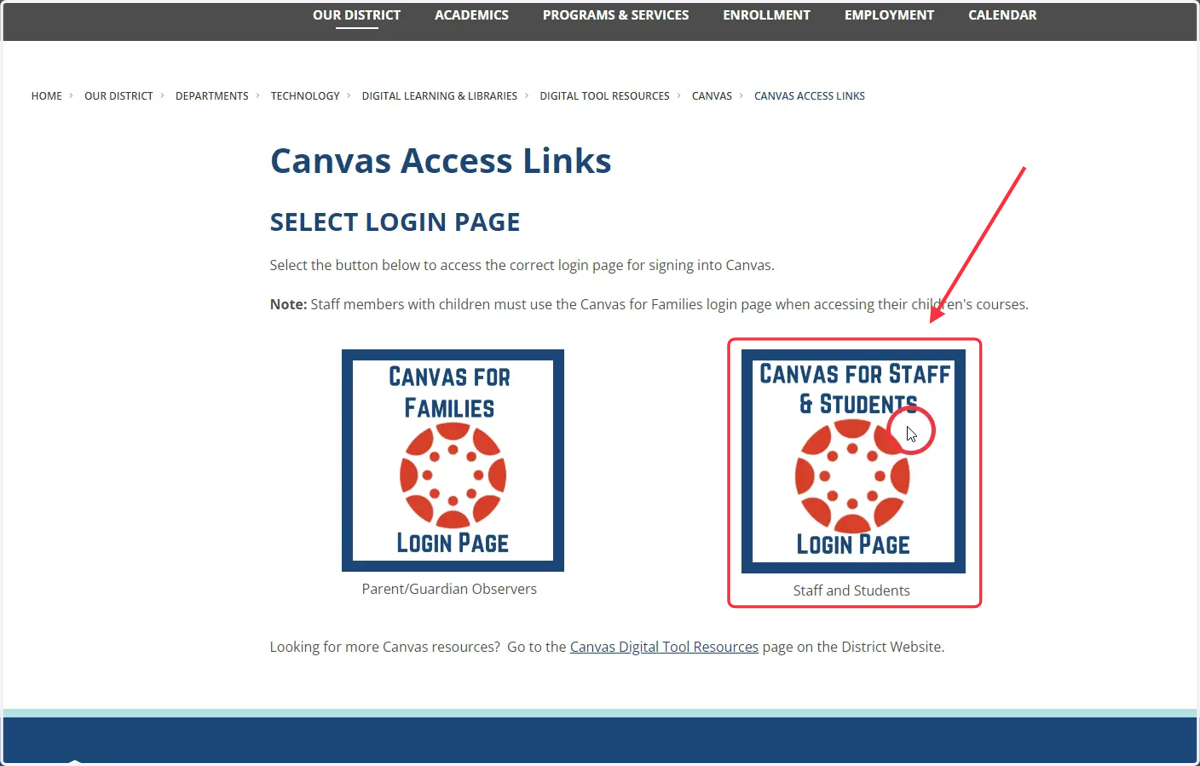Viewport: 1200px width, 766px height.
Task: Click the Select Login Page heading
Action: point(395,222)
